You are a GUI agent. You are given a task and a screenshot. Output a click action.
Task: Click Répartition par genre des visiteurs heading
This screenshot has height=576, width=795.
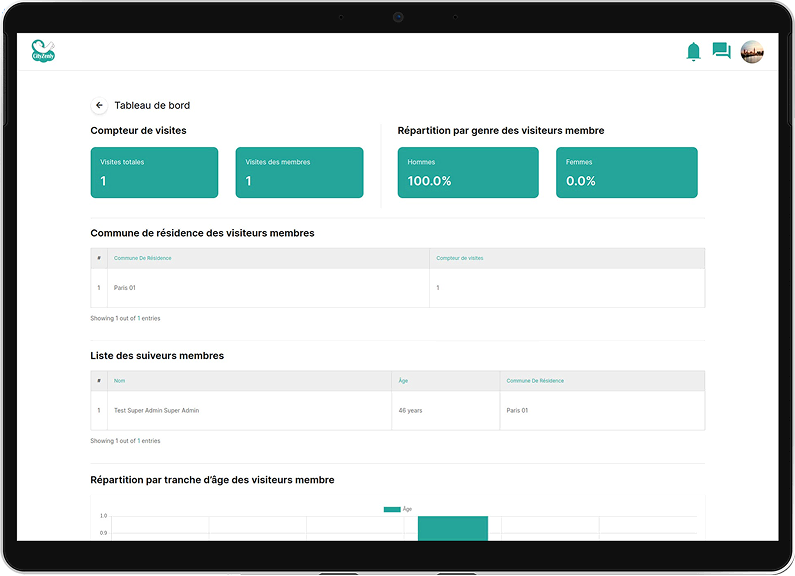point(501,130)
